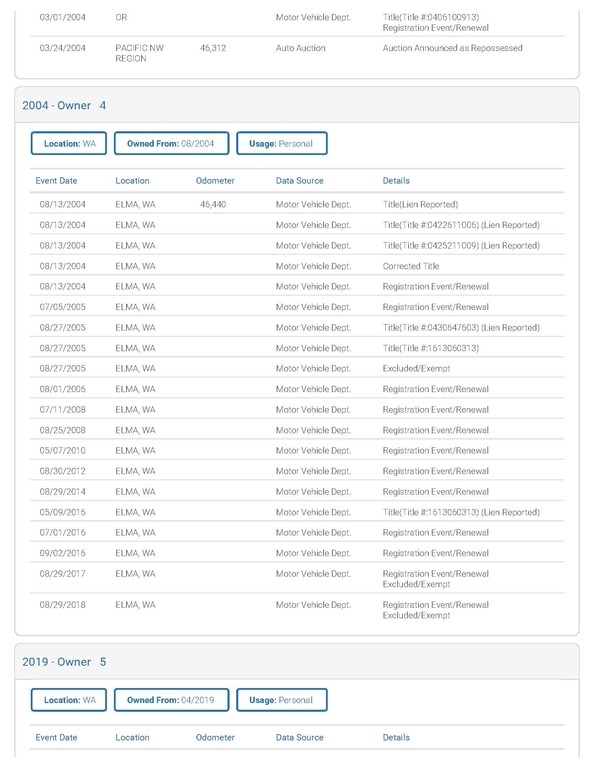The image size is (594, 768).
Task: Click the Auction Announced as Repossessed detail
Action: pos(452,48)
